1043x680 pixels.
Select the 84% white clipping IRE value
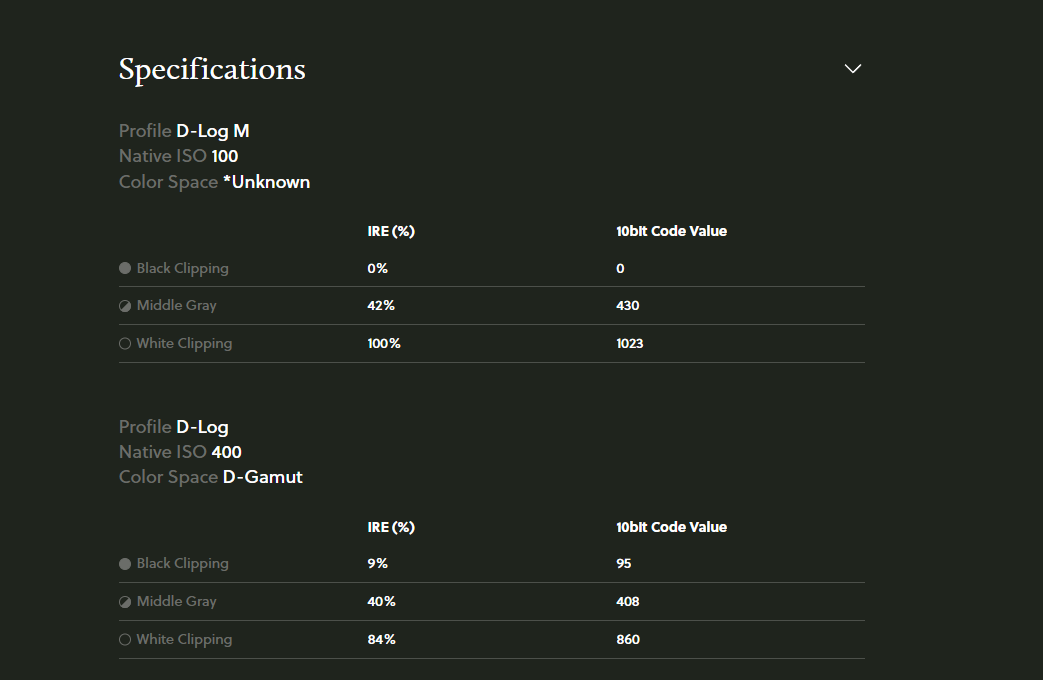click(x=381, y=639)
